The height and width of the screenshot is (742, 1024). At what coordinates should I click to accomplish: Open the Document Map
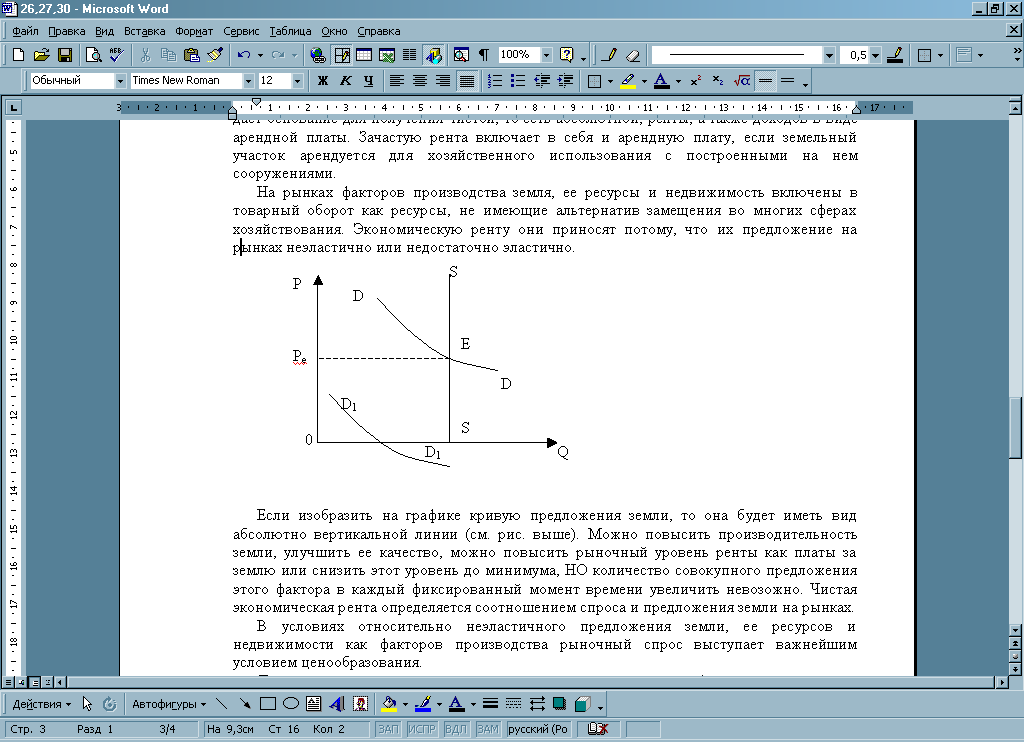pyautogui.click(x=461, y=55)
